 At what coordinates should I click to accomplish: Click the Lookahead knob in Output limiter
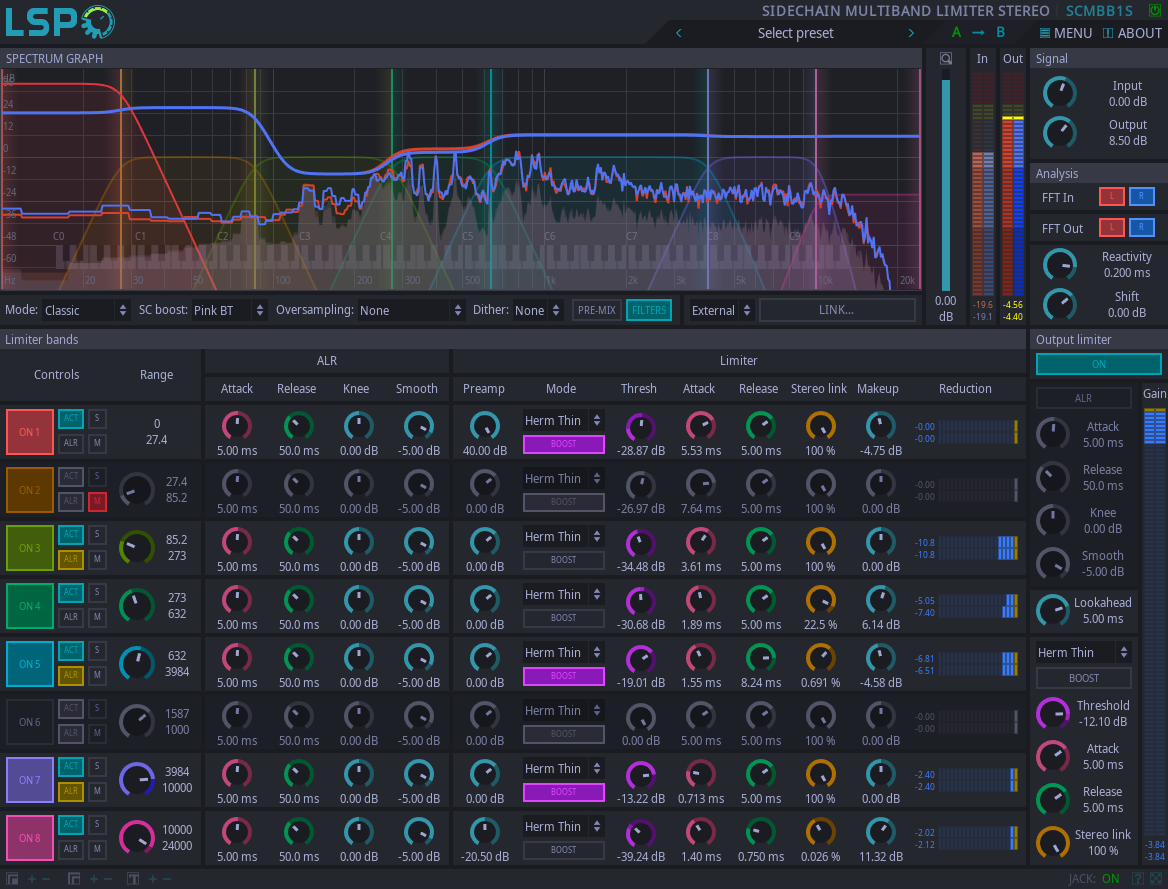click(x=1052, y=610)
